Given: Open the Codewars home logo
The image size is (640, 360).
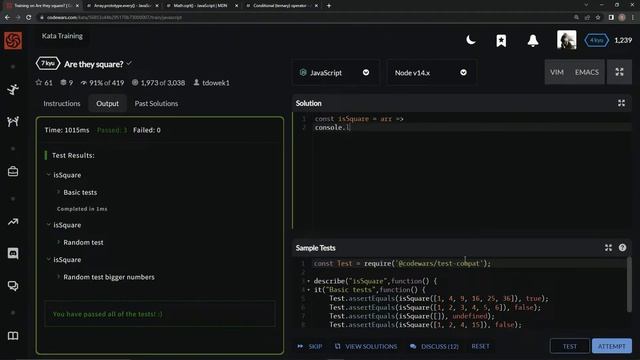Looking at the screenshot, I should (x=13, y=40).
